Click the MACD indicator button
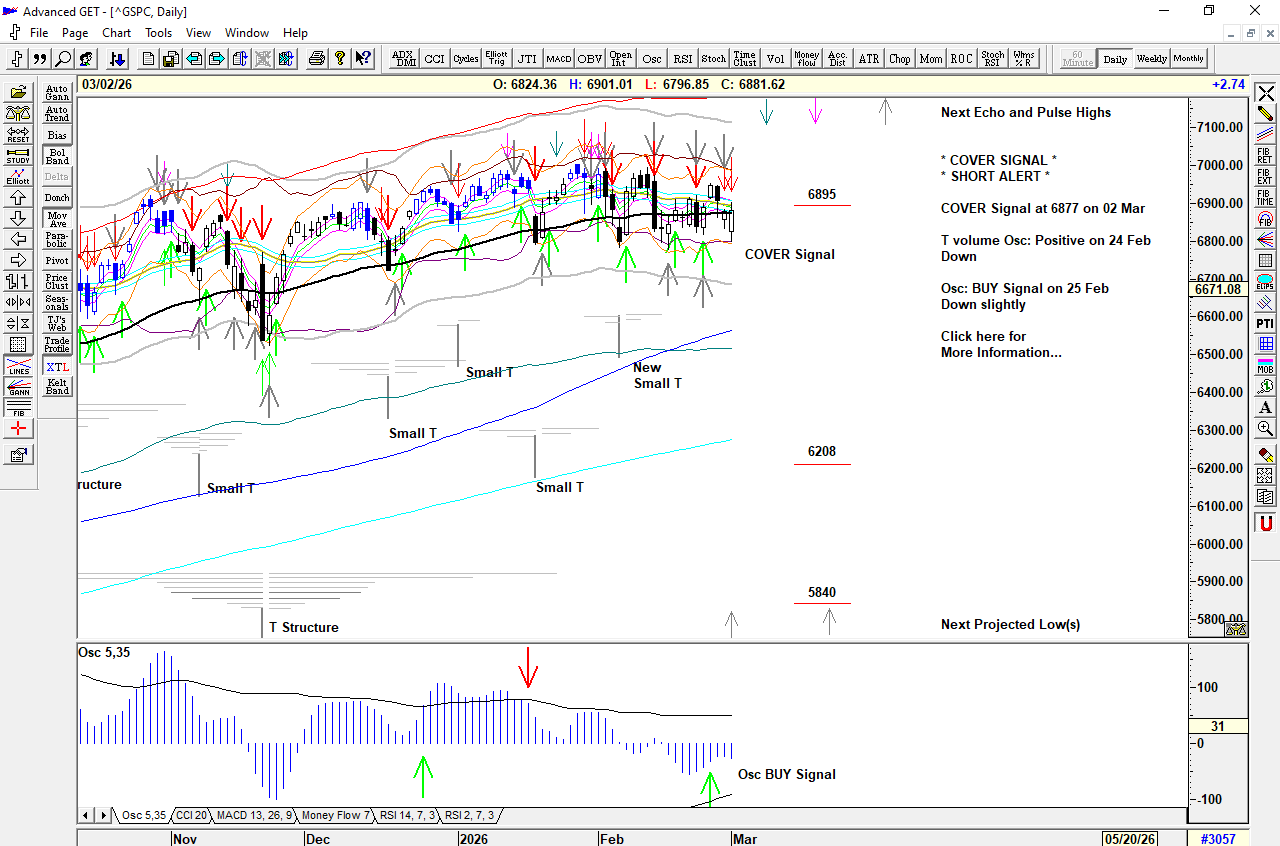Screen dimensions: 1280x846 (x=558, y=59)
